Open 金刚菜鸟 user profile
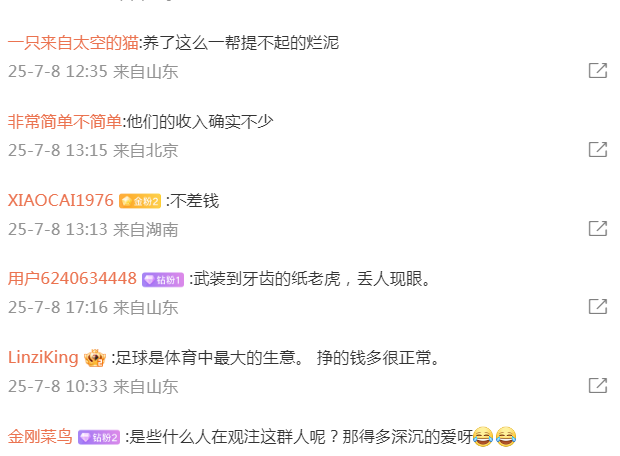The width and height of the screenshot is (620, 456). 40,437
